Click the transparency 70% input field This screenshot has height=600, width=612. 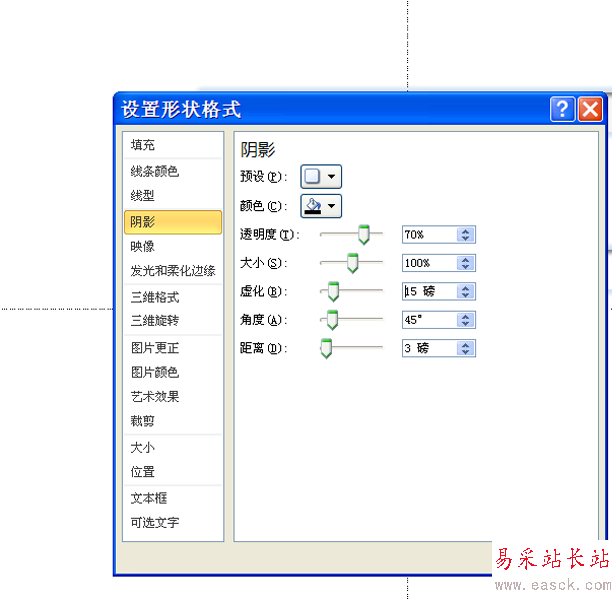tap(429, 235)
